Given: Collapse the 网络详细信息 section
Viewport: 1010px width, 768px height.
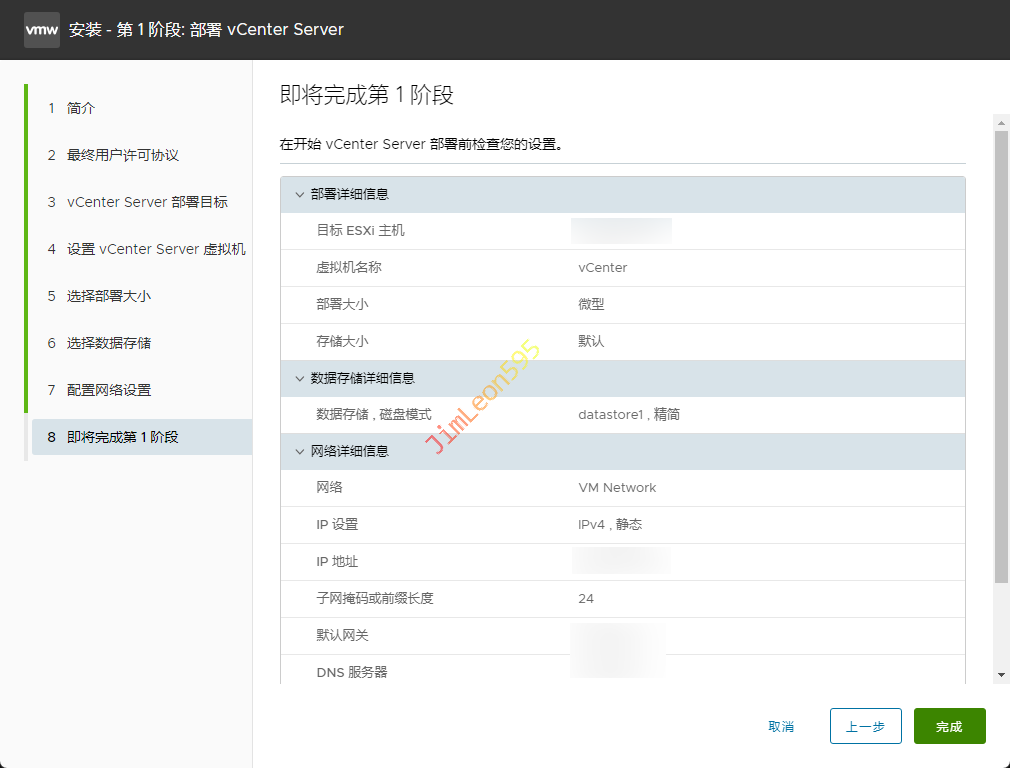Looking at the screenshot, I should click(x=299, y=452).
